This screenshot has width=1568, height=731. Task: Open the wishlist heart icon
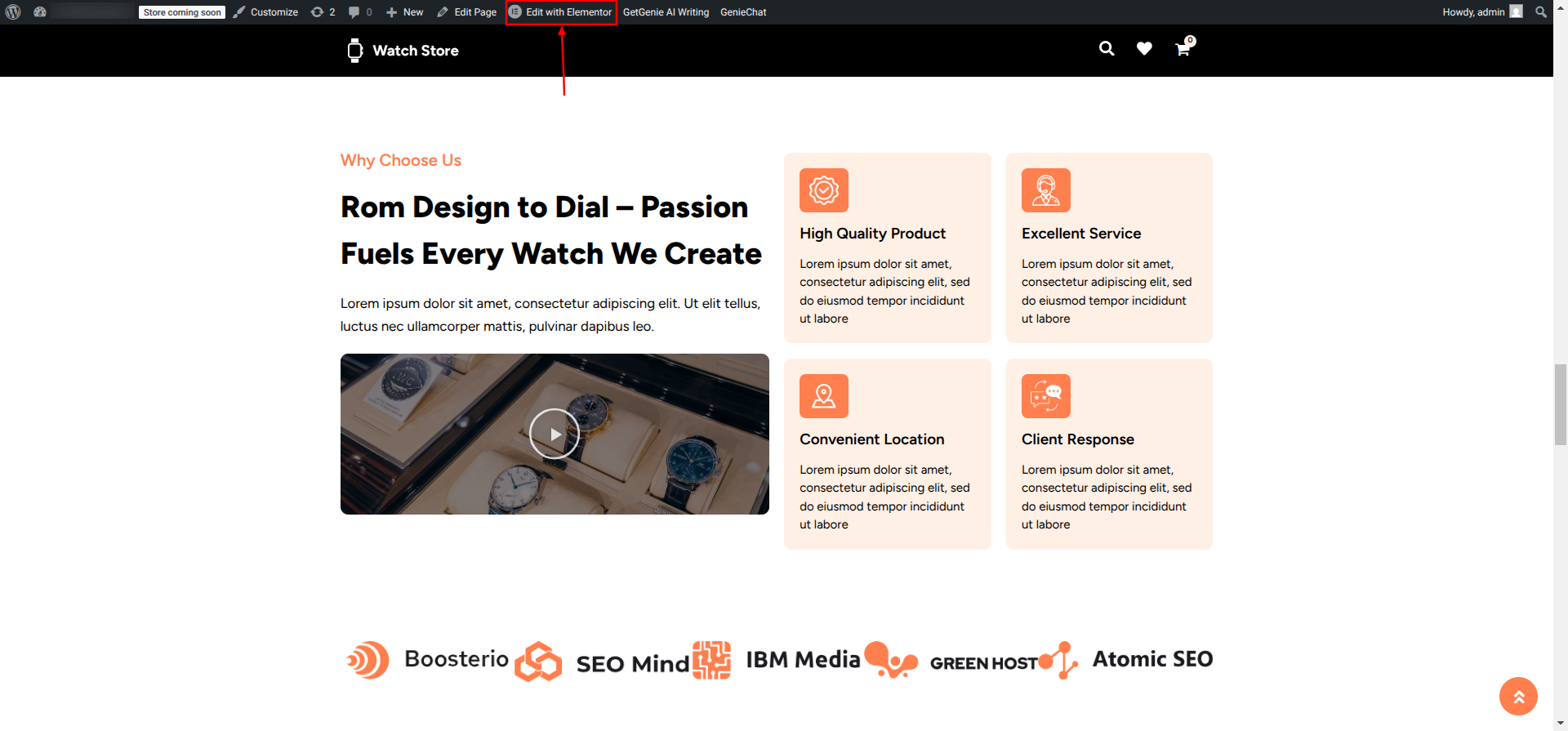coord(1144,49)
